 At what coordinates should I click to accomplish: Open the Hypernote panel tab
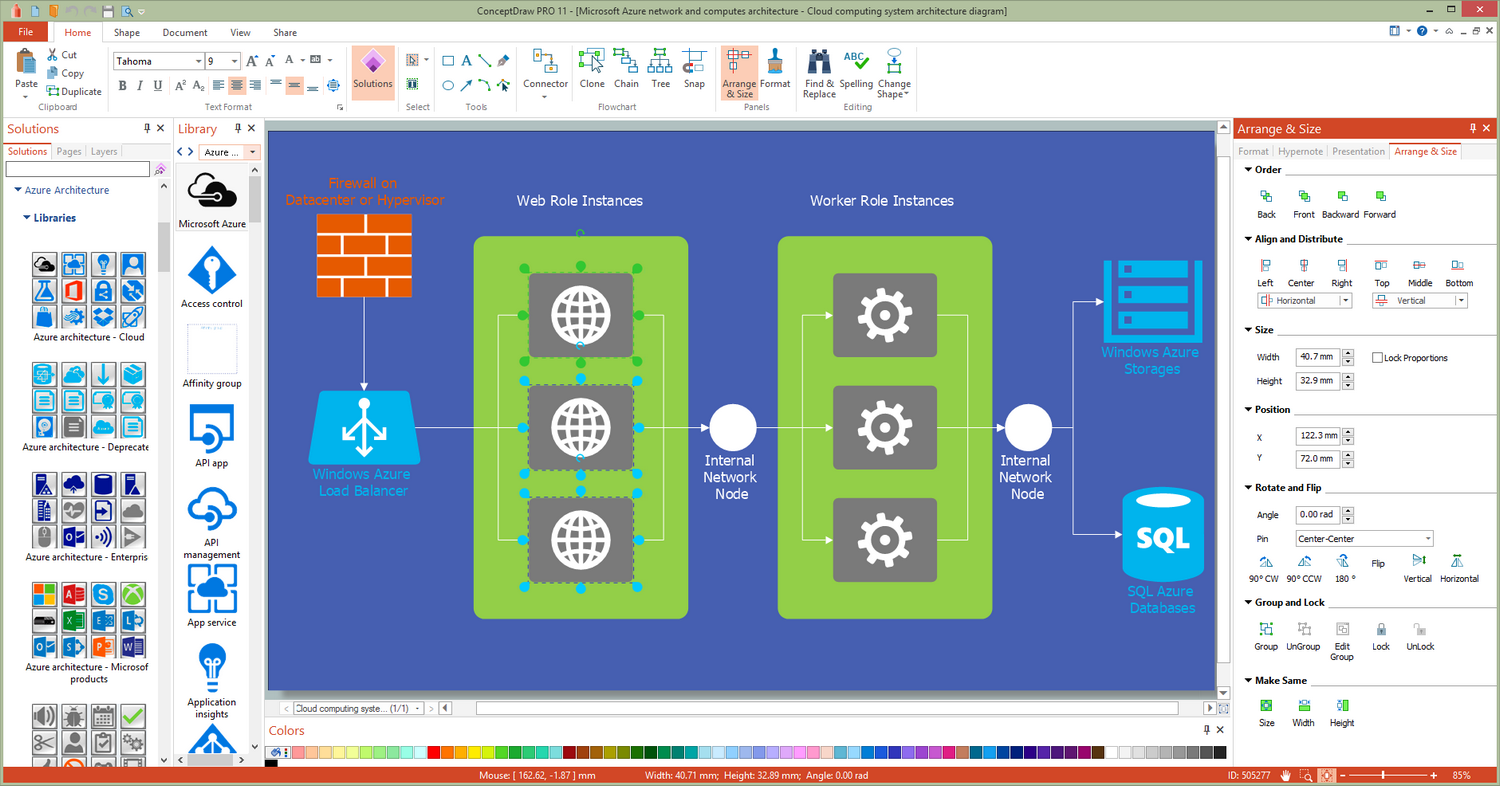point(1300,152)
